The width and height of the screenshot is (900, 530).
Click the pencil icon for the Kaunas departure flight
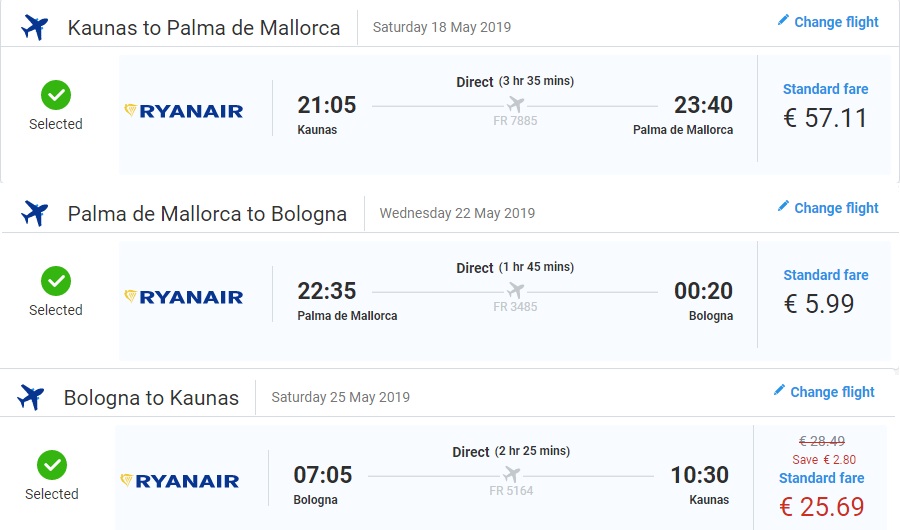click(x=783, y=21)
